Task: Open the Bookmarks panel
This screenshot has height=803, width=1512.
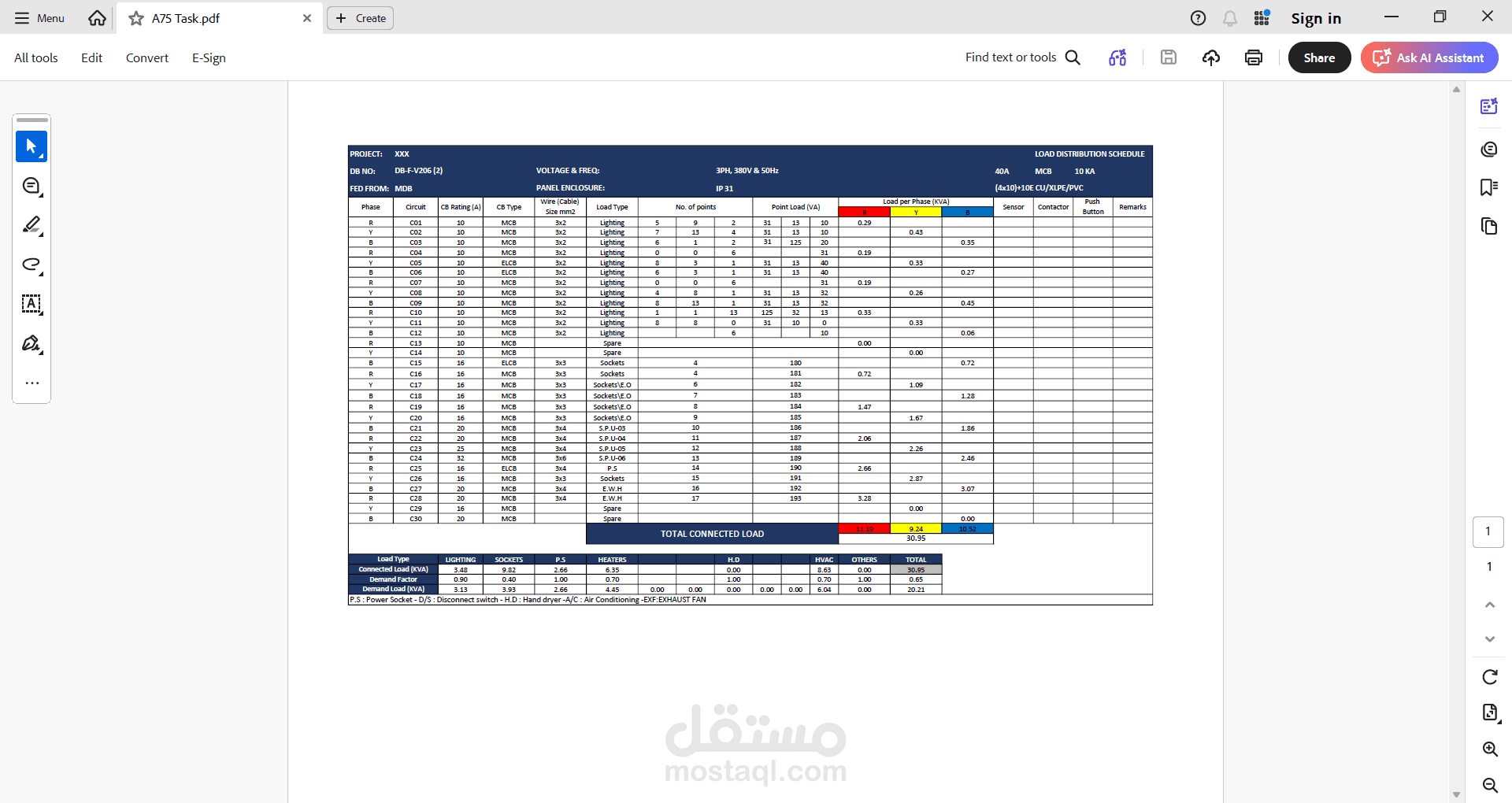Action: point(1489,187)
